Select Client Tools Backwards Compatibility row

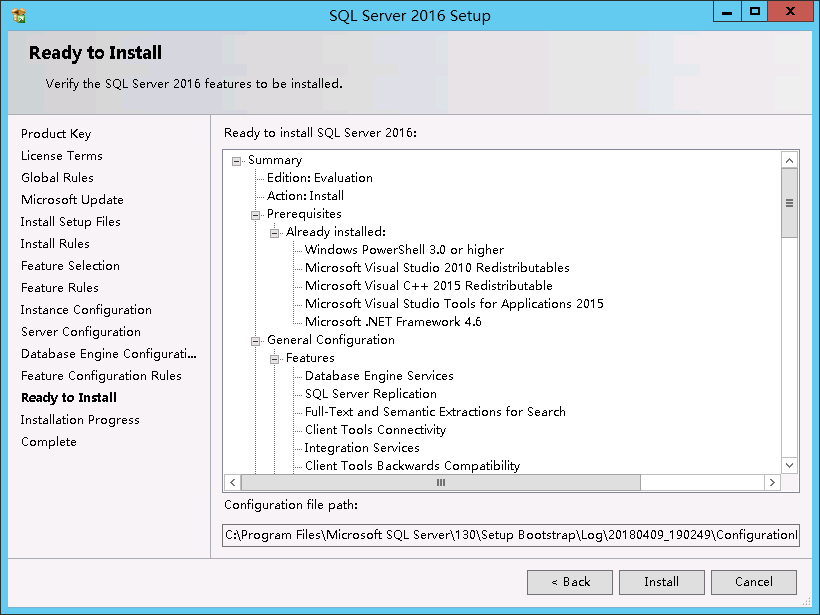[x=413, y=465]
